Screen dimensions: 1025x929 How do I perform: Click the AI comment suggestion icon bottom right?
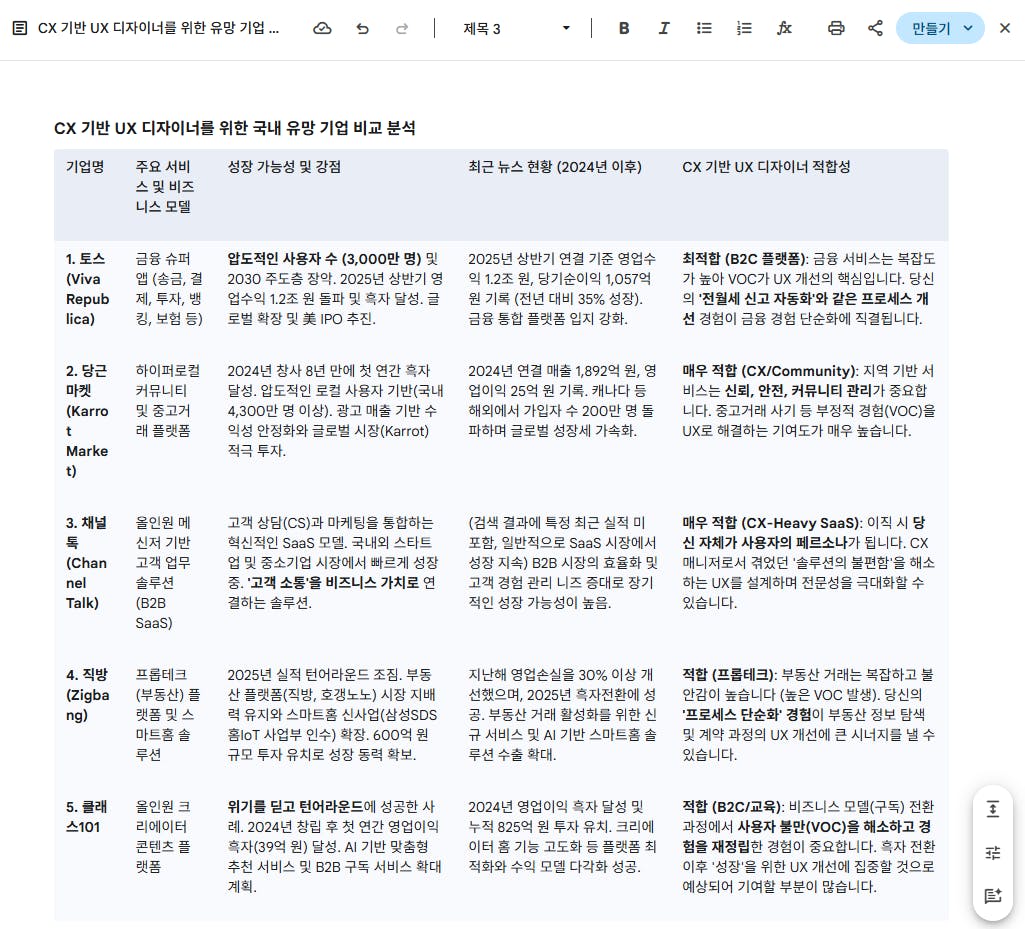[992, 897]
